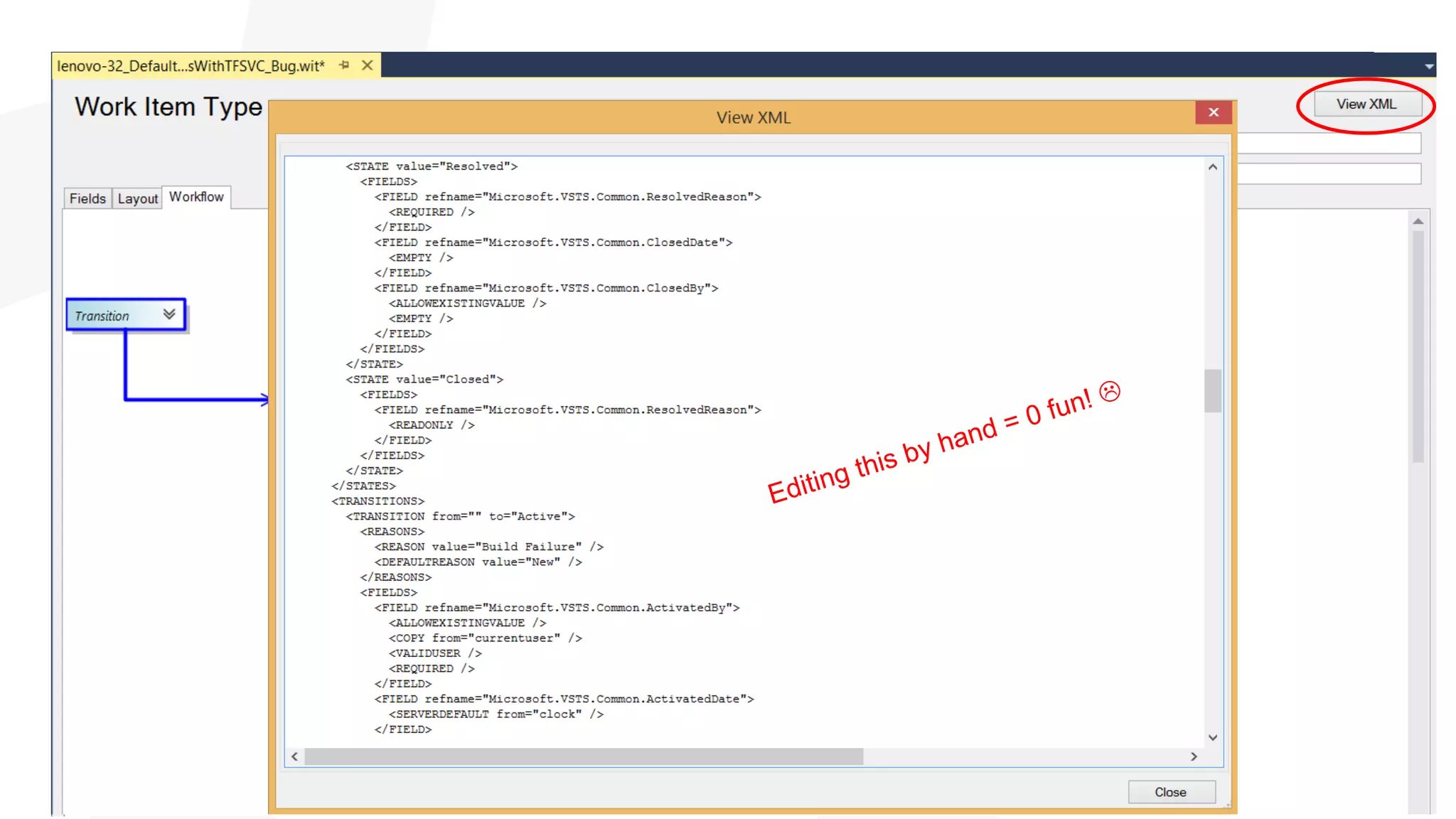The image size is (1456, 819).
Task: Select the Workflow tab
Action: point(196,197)
